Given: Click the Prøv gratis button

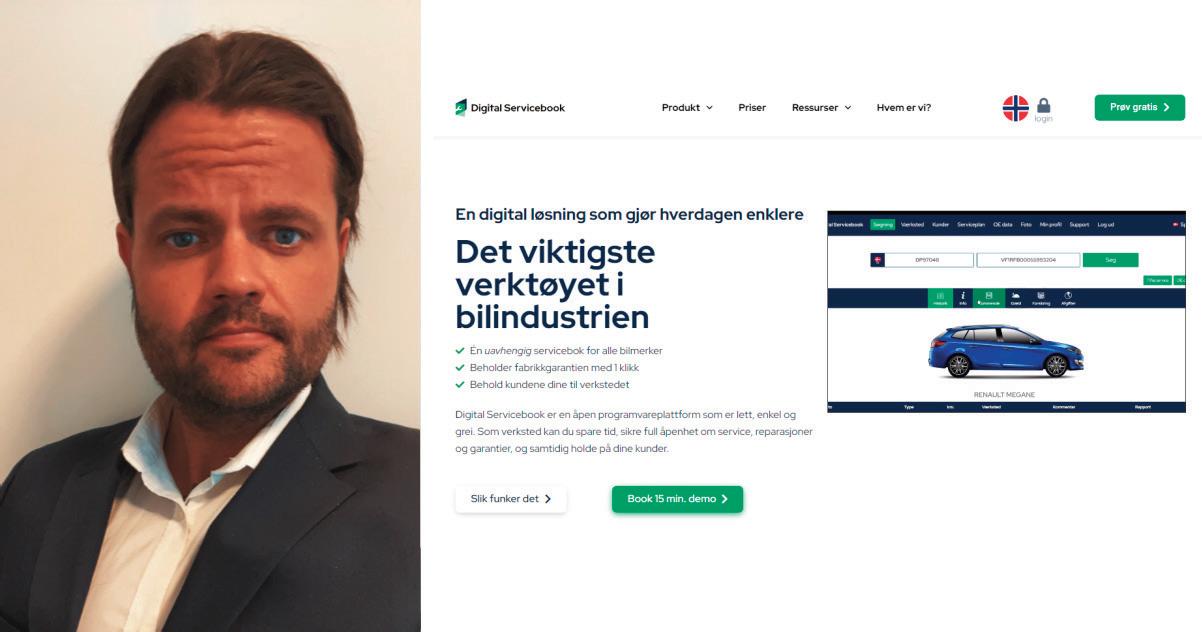Looking at the screenshot, I should (1140, 108).
